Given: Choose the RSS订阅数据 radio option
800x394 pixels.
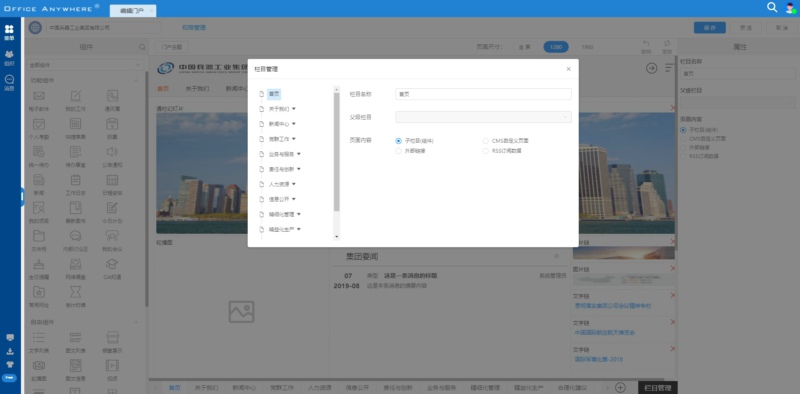Looking at the screenshot, I should (502, 151).
